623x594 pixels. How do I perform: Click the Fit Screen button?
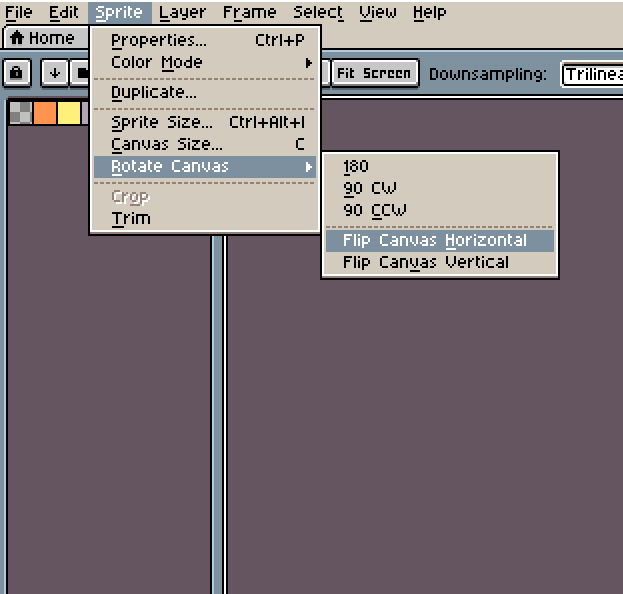(375, 73)
